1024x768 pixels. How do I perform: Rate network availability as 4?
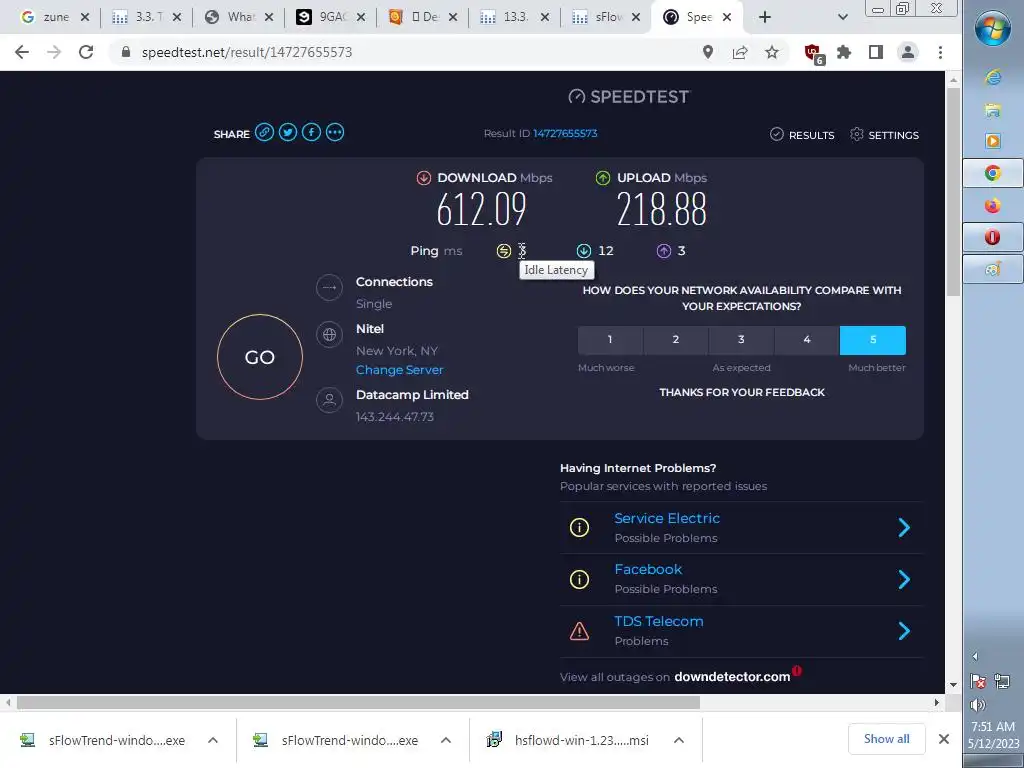(x=807, y=340)
